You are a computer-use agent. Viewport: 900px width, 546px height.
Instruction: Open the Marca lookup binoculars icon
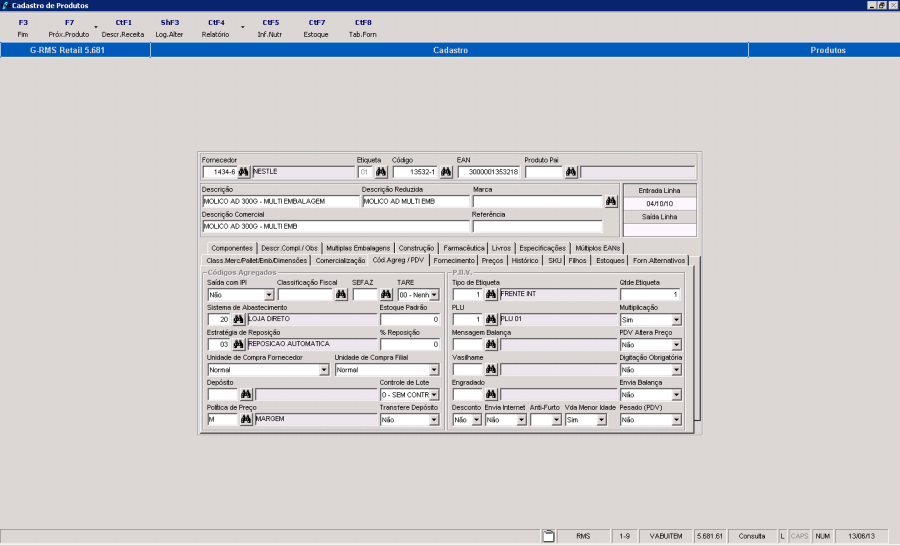click(x=611, y=201)
